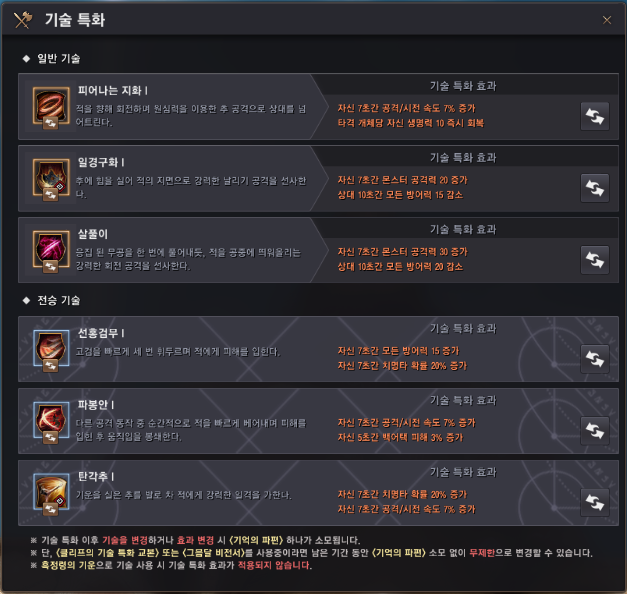The height and width of the screenshot is (594, 627).
Task: Swap specialization effect of 파봉안
Action: pyautogui.click(x=595, y=431)
